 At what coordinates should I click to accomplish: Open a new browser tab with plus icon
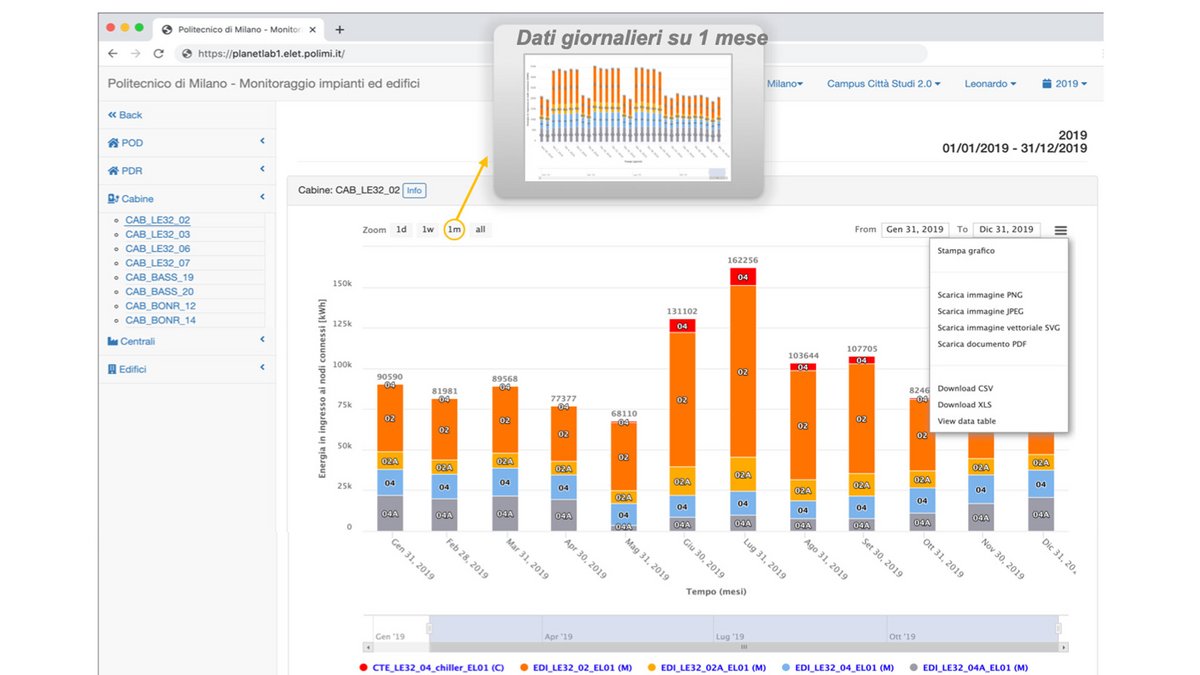(340, 30)
